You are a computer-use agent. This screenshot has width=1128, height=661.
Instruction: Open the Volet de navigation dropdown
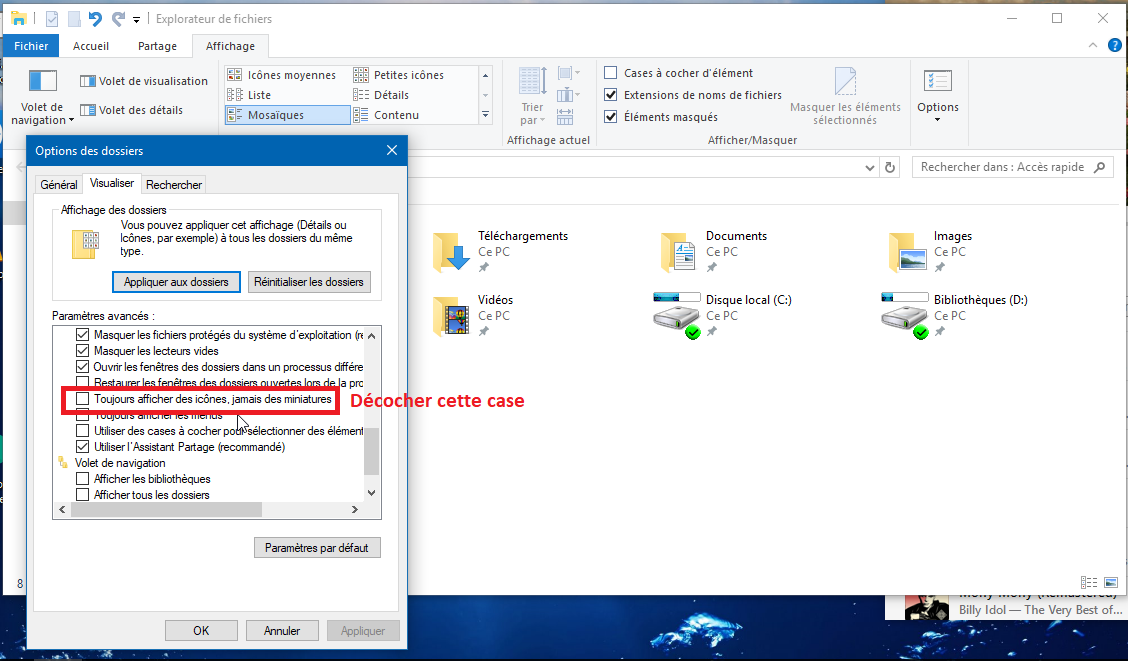(42, 99)
